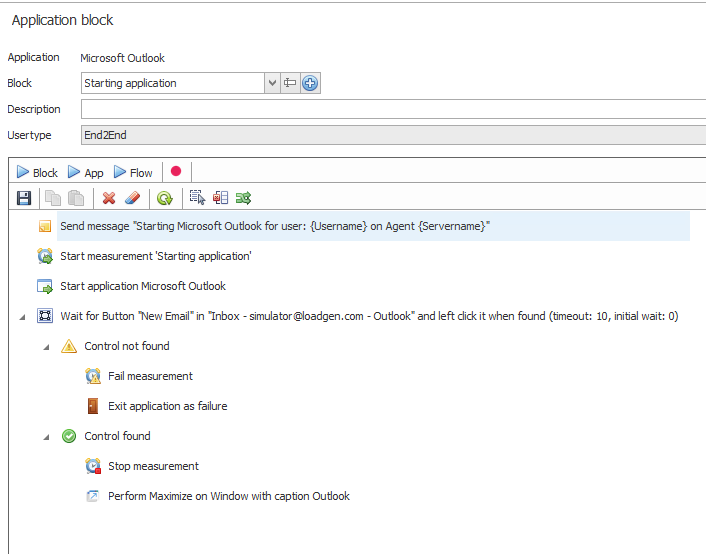Click the Usertype label
This screenshot has height=554, width=706.
(x=29, y=135)
